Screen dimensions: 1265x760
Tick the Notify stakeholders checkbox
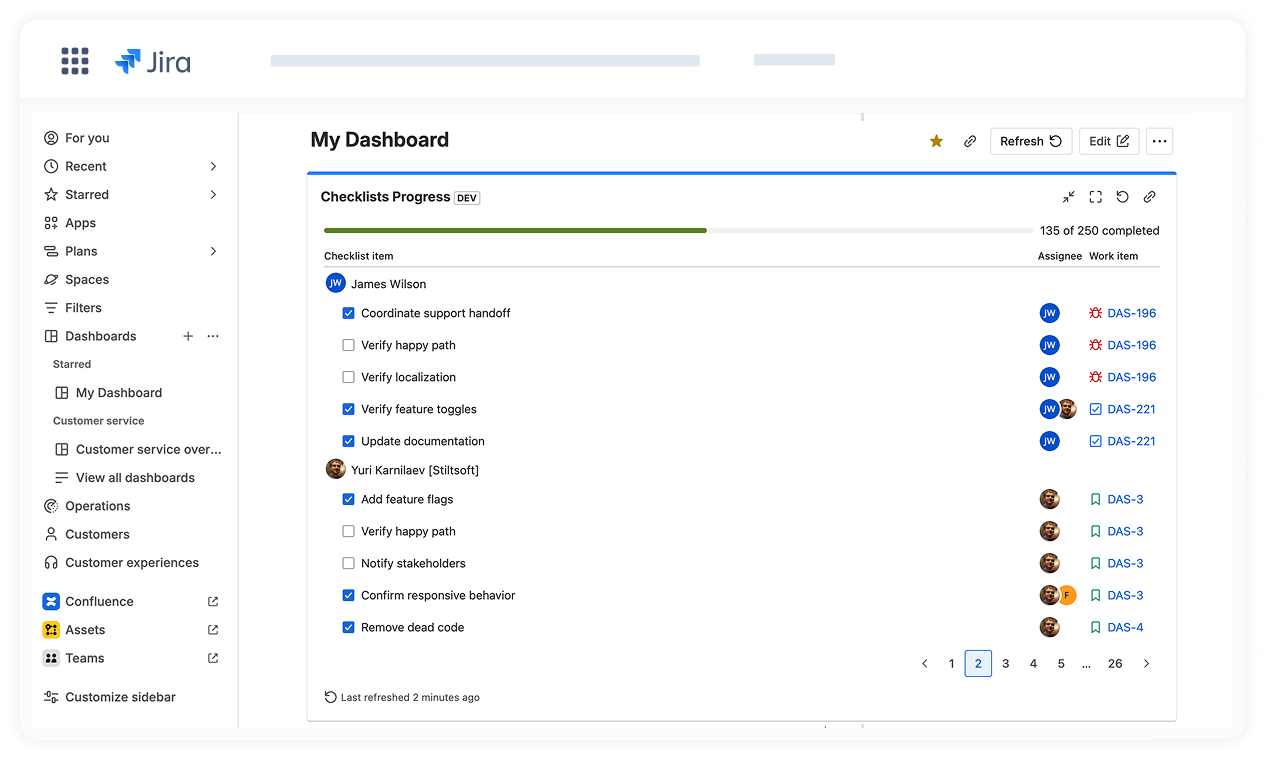coord(348,563)
